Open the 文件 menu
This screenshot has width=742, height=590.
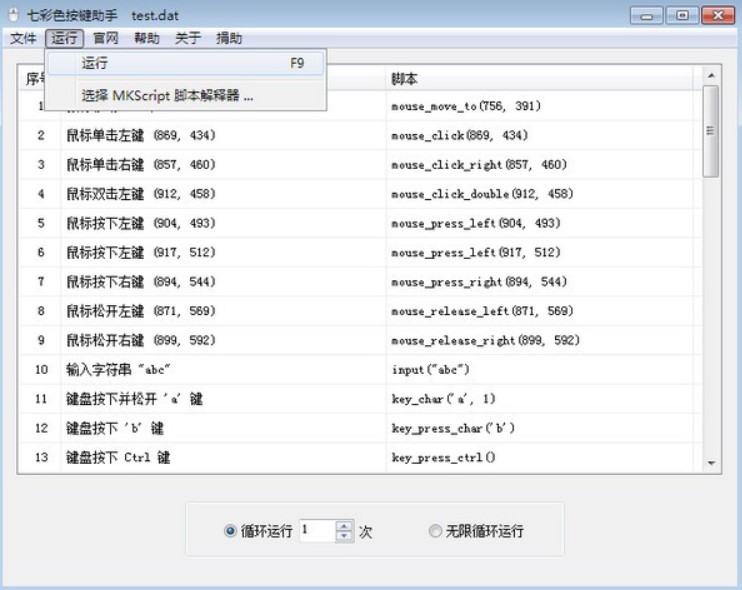(x=23, y=38)
